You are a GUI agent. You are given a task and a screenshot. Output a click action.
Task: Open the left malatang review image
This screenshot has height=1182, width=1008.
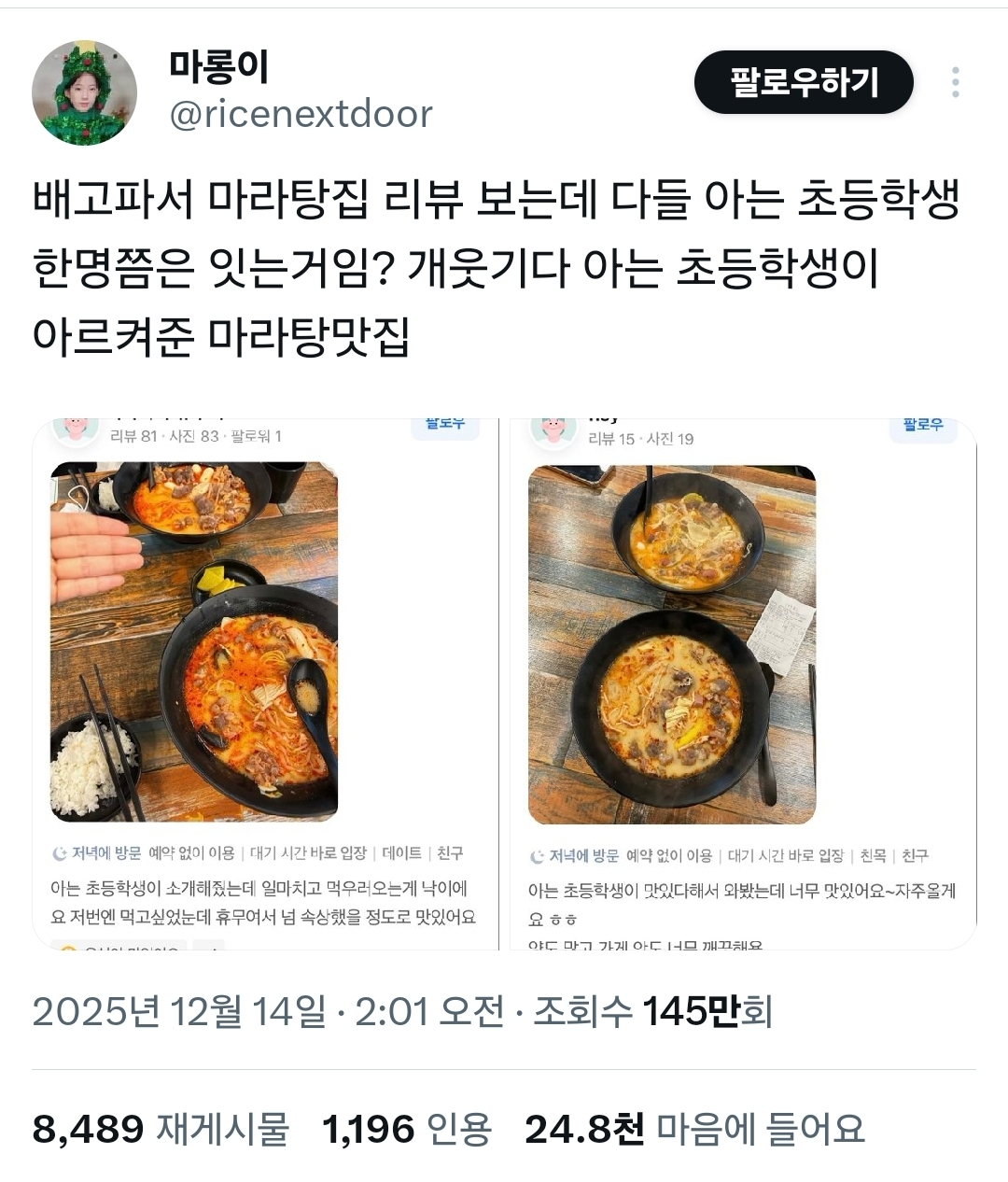[194, 641]
